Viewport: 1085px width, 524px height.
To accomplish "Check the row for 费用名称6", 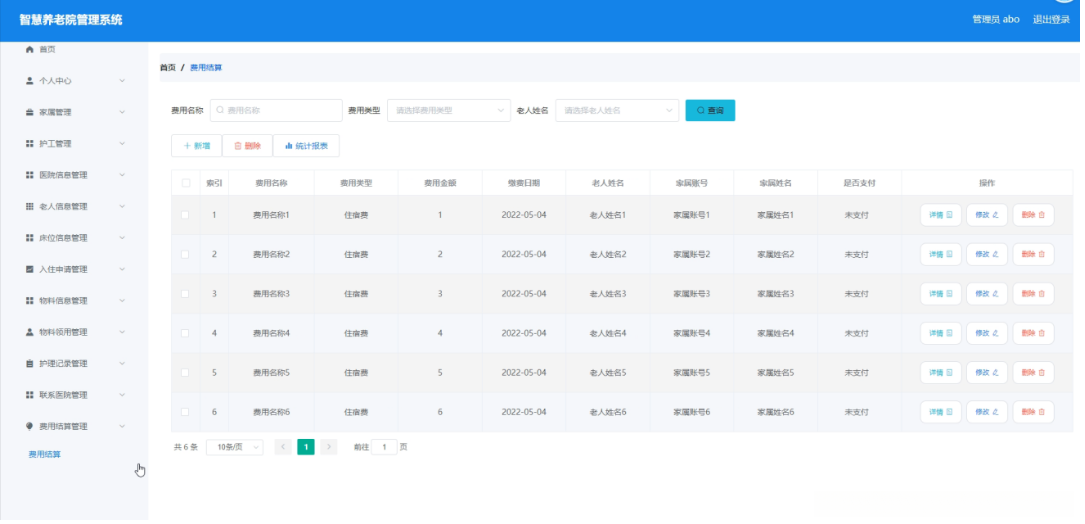I will pos(185,412).
